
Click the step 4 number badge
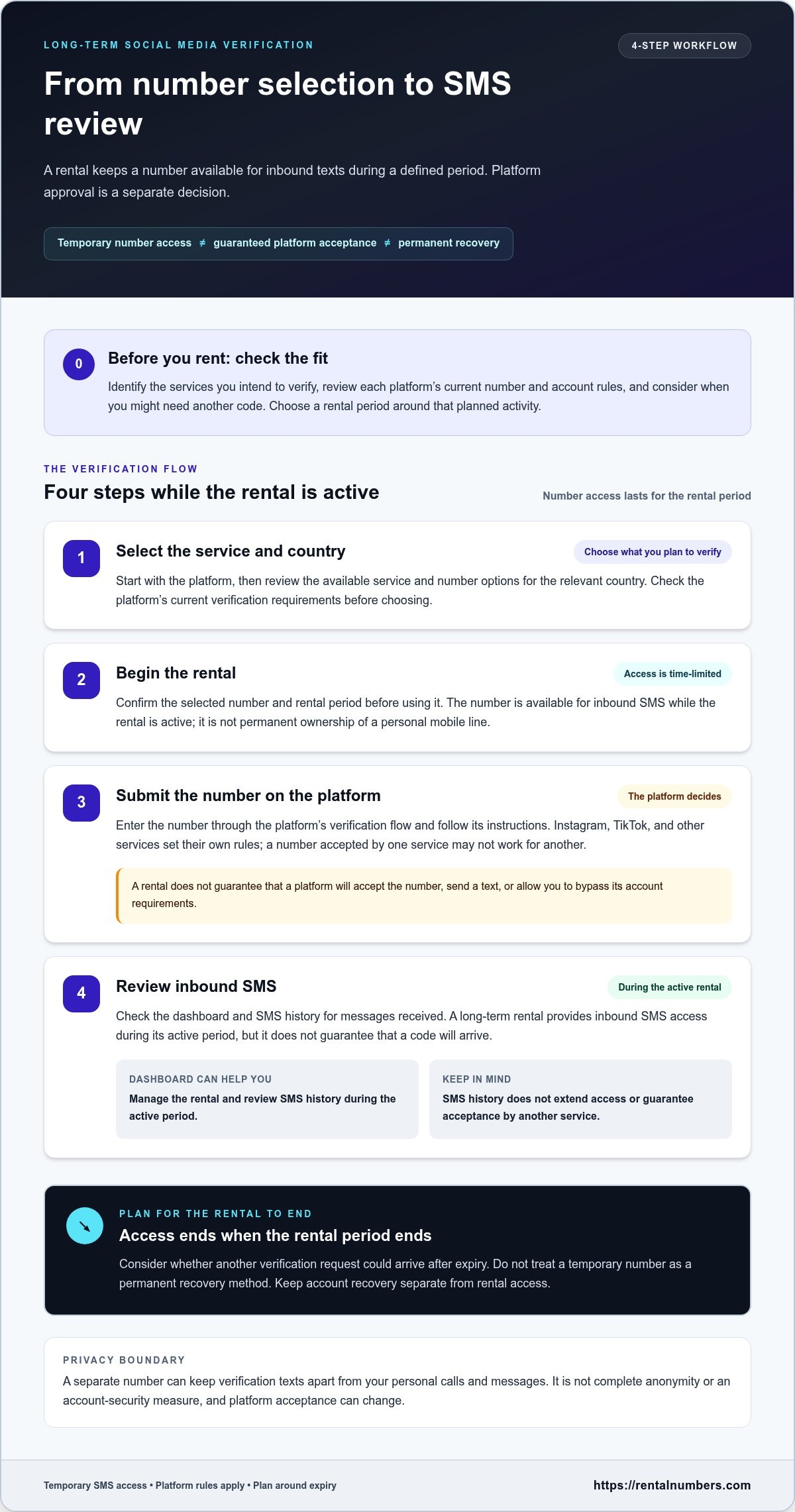(x=81, y=993)
